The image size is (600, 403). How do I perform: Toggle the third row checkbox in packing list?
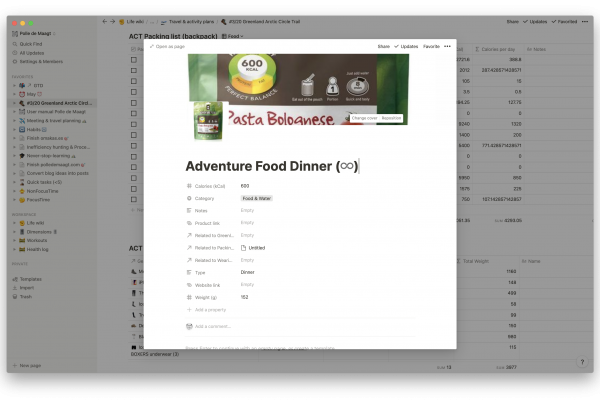(x=134, y=81)
